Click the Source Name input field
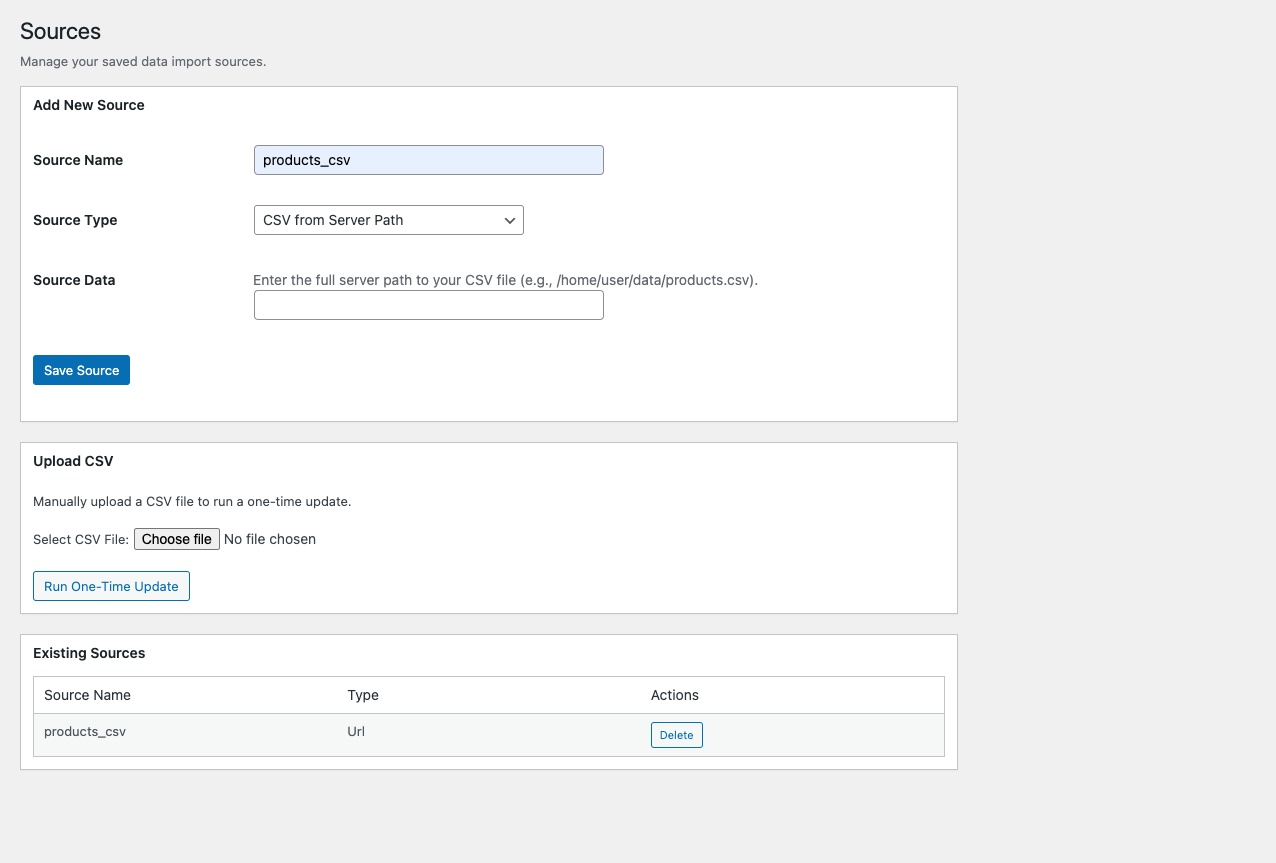 coord(429,160)
